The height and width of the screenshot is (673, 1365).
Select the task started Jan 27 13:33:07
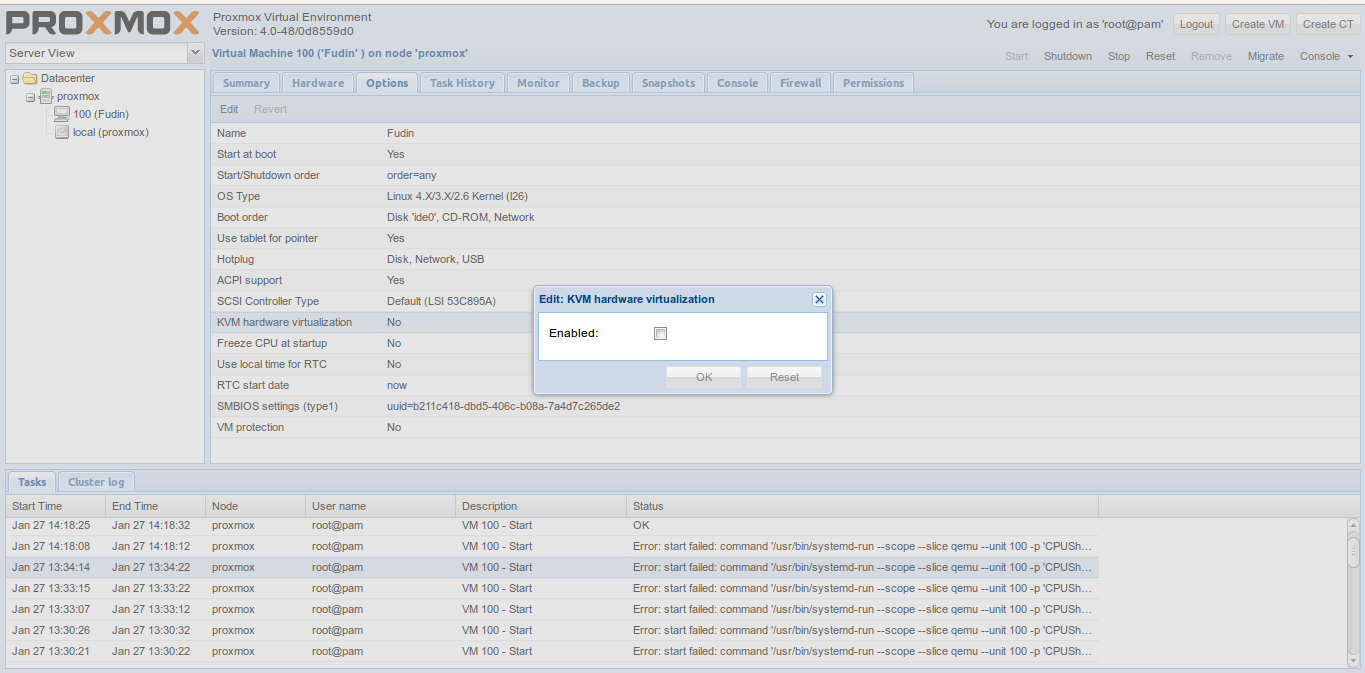(552, 609)
